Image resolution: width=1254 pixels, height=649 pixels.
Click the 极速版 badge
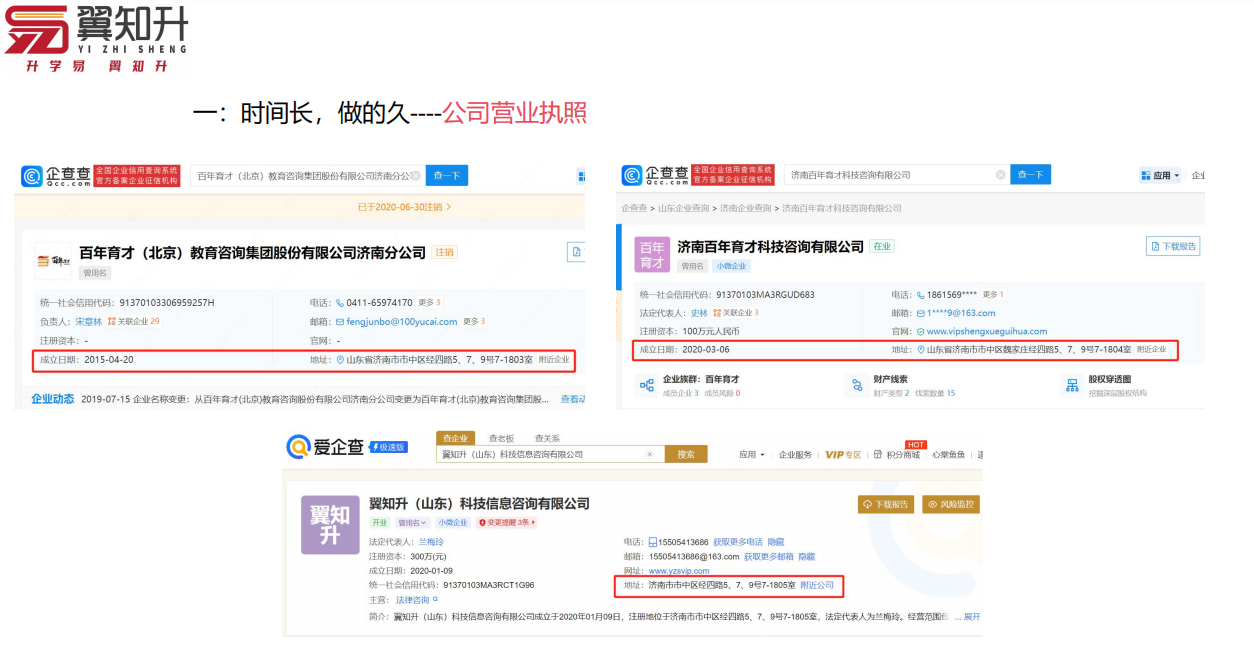coord(390,447)
